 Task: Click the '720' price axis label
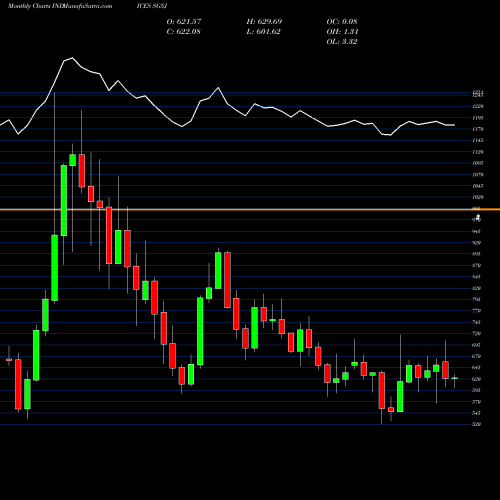tap(477, 334)
